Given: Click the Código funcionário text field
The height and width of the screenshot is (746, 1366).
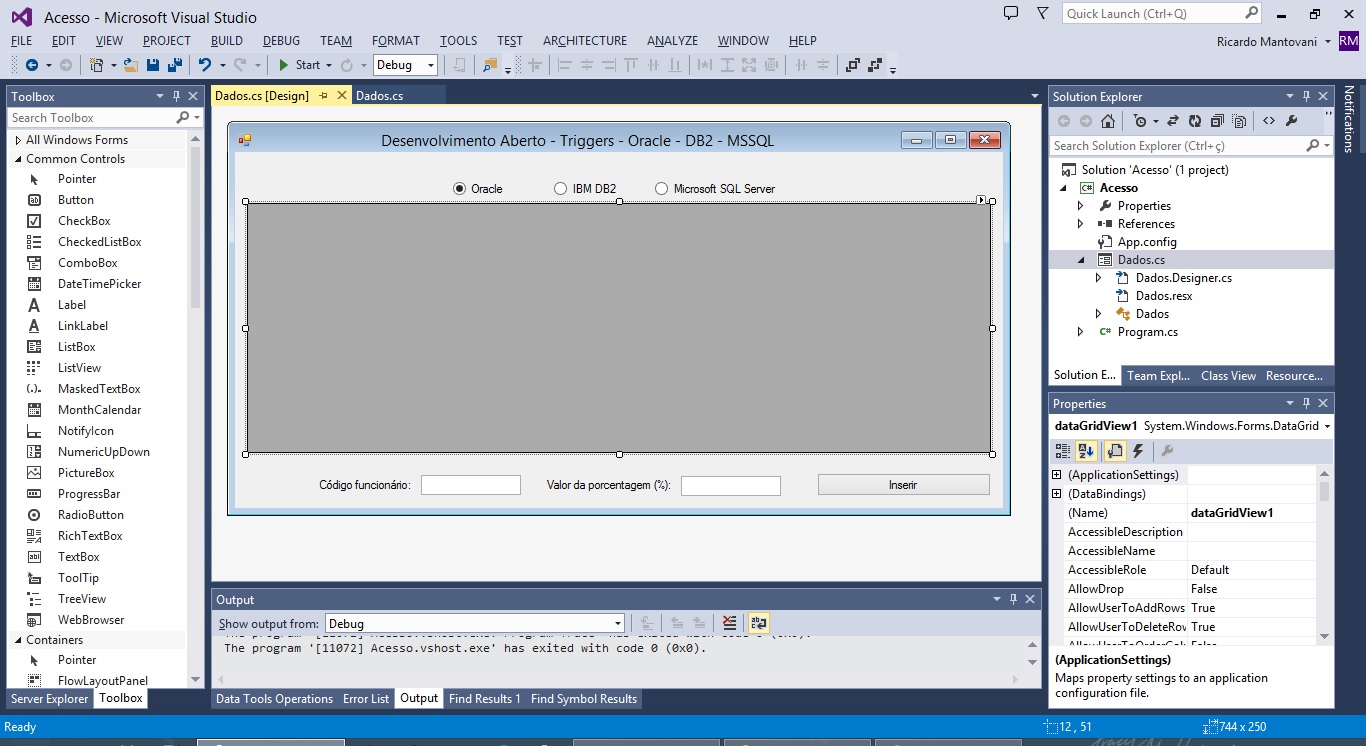Looking at the screenshot, I should pos(471,485).
